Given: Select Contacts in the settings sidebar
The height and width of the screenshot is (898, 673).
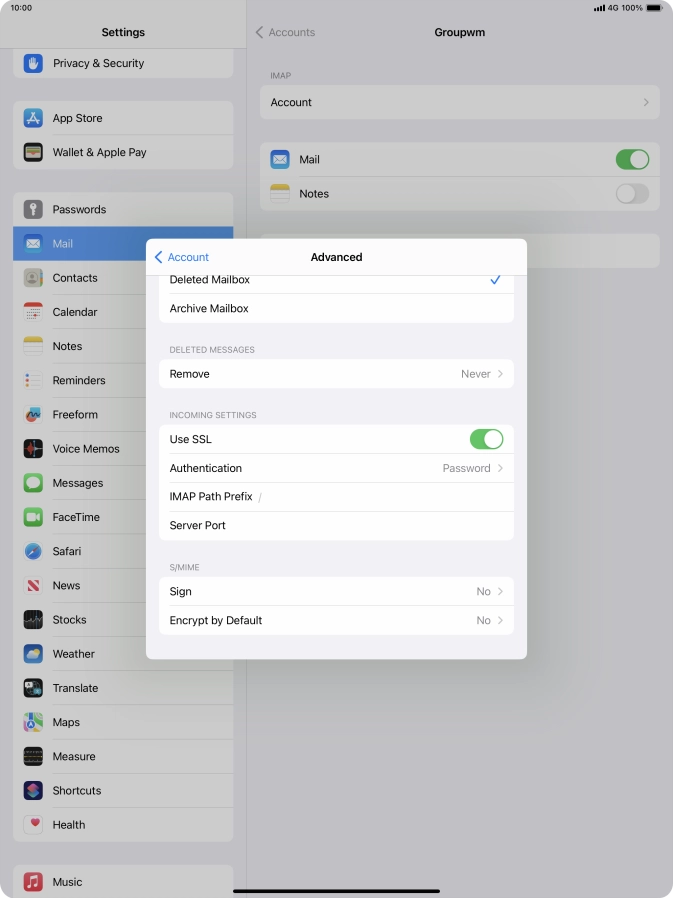Looking at the screenshot, I should (x=75, y=278).
